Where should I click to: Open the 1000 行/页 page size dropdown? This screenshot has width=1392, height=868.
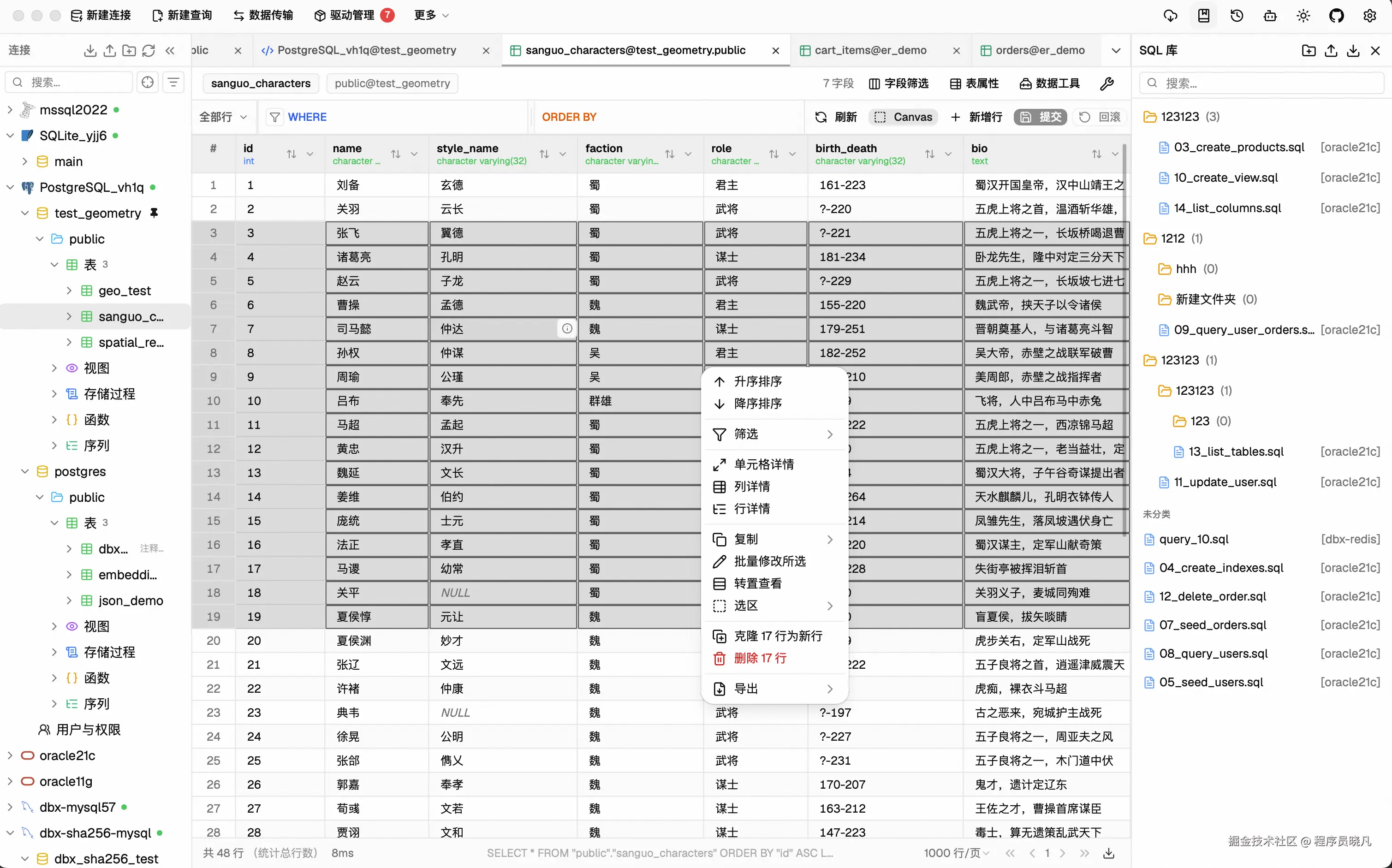tap(956, 853)
